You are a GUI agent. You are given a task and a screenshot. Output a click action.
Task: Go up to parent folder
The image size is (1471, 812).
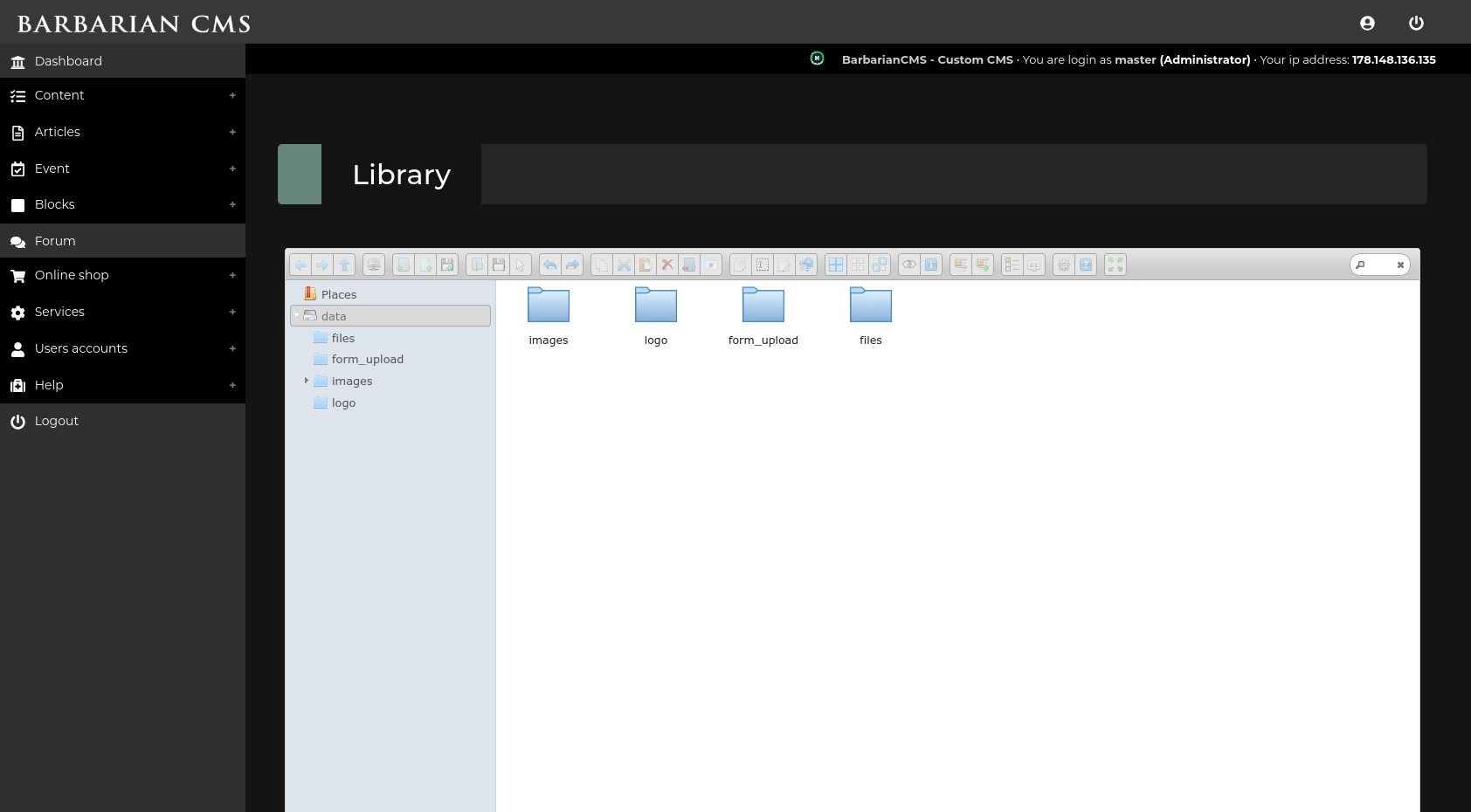point(344,265)
